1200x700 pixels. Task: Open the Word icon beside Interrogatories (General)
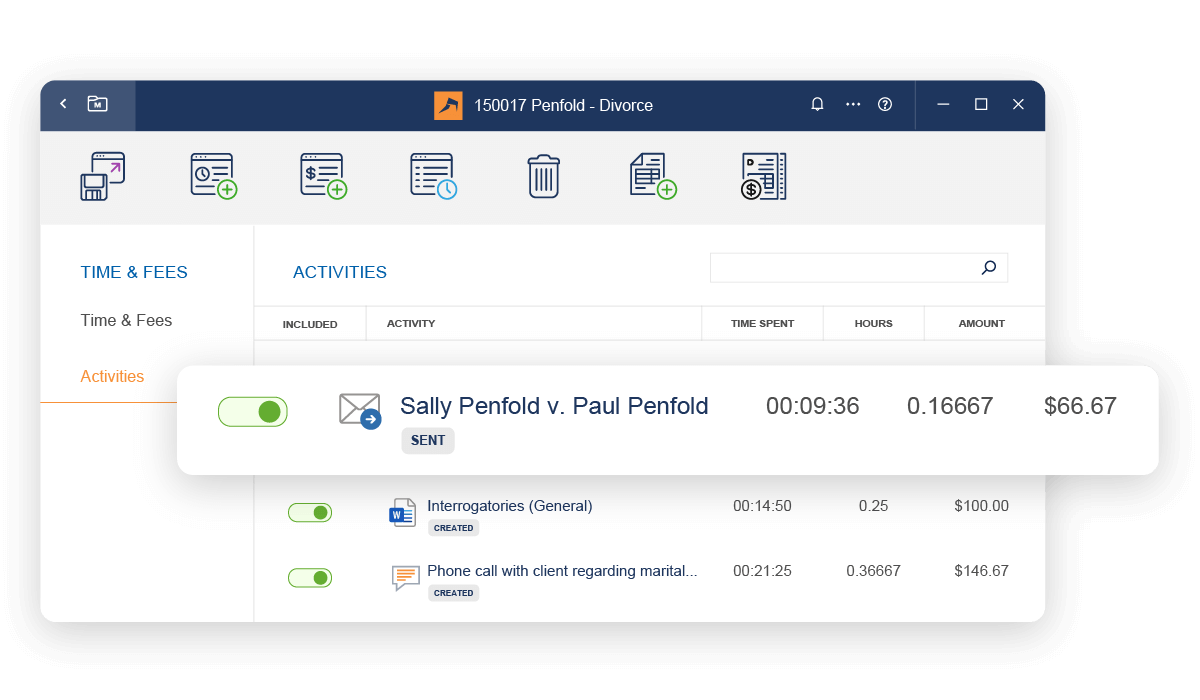coord(401,511)
